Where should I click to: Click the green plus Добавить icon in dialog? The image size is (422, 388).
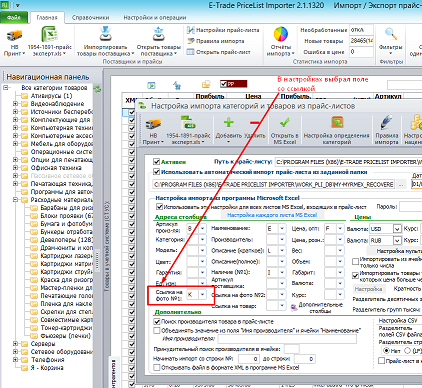pyautogui.click(x=229, y=123)
